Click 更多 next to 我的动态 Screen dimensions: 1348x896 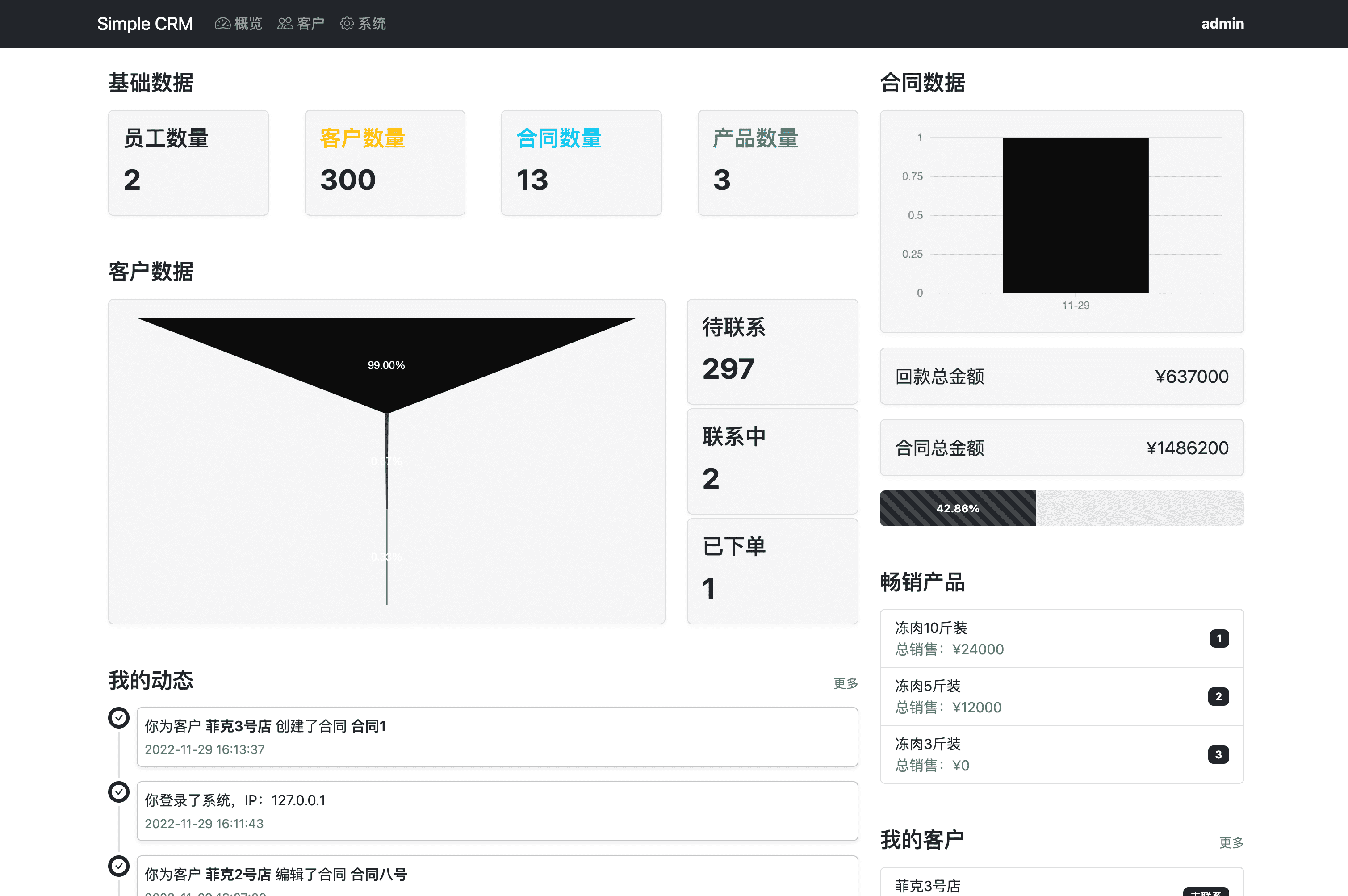pyautogui.click(x=845, y=683)
